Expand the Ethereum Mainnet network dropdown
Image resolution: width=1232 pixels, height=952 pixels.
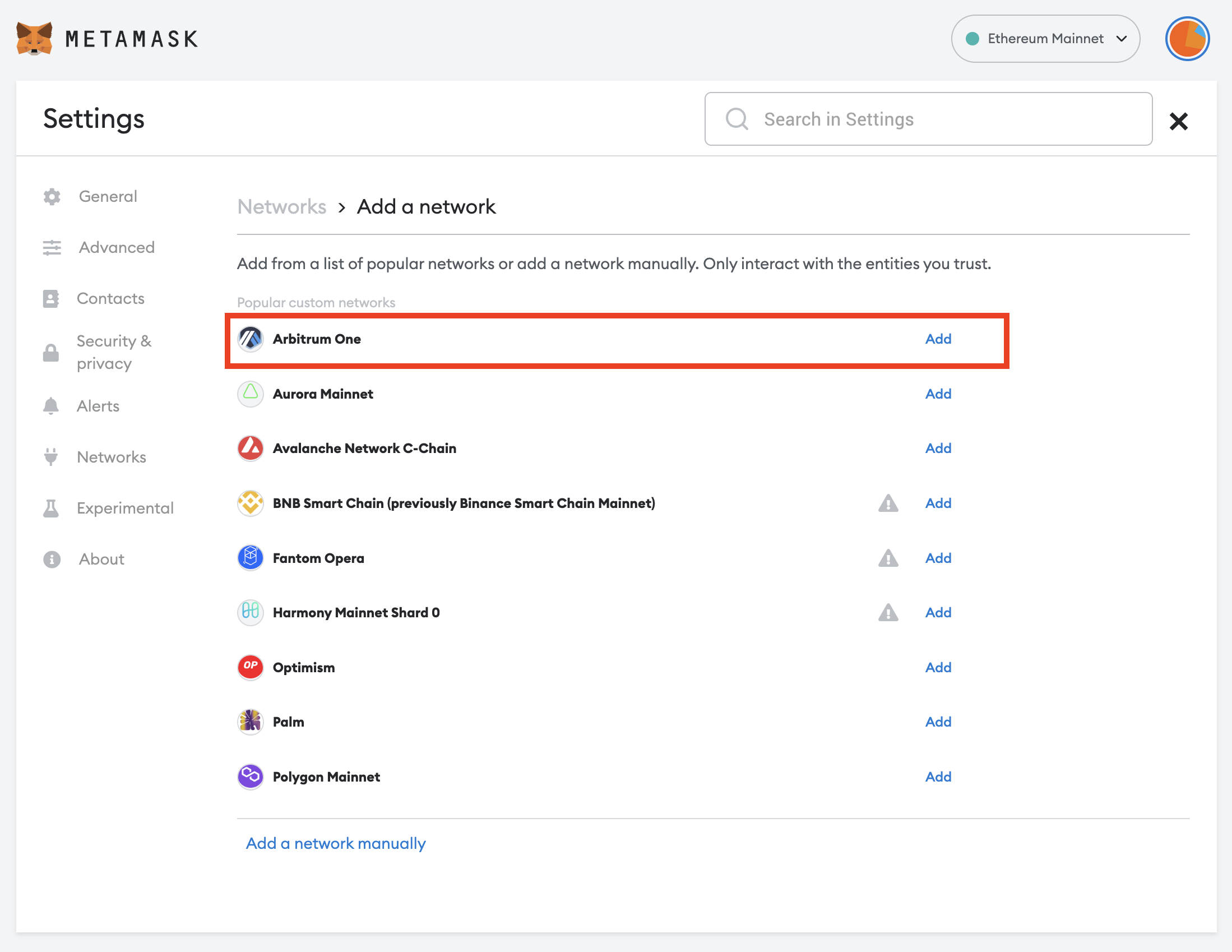1045,38
